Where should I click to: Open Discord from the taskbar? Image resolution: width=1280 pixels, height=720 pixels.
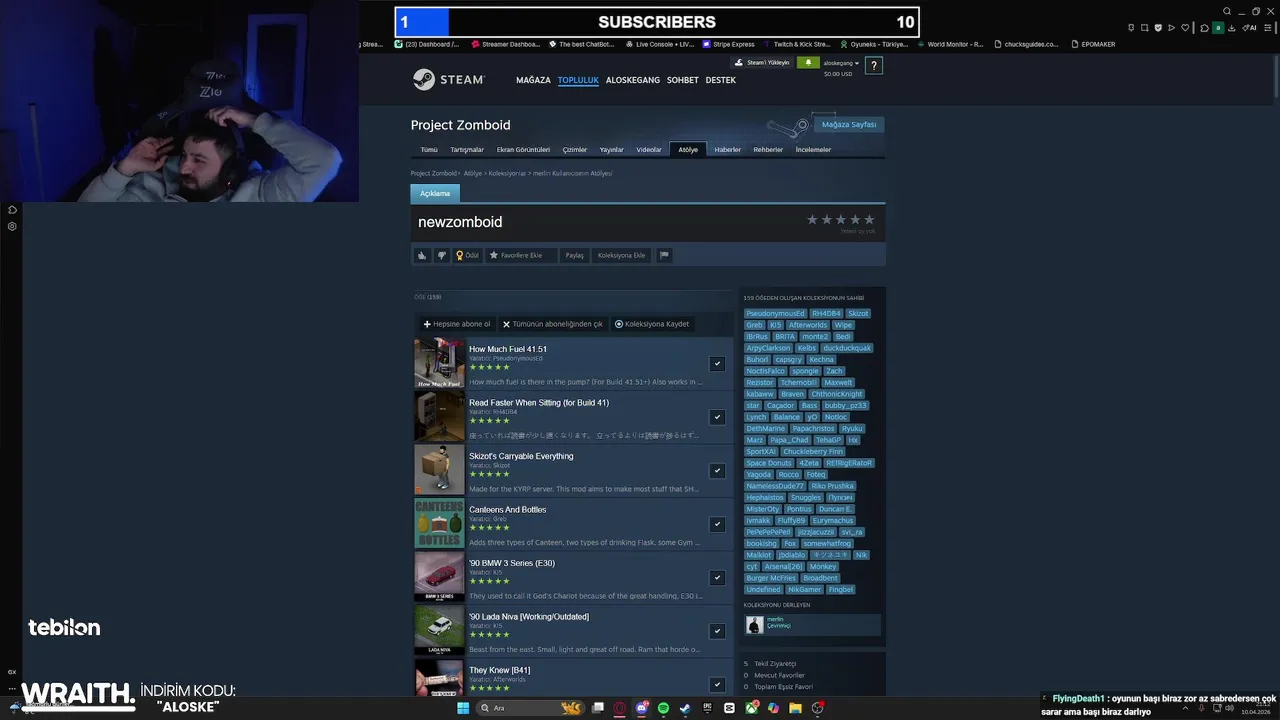(x=642, y=708)
